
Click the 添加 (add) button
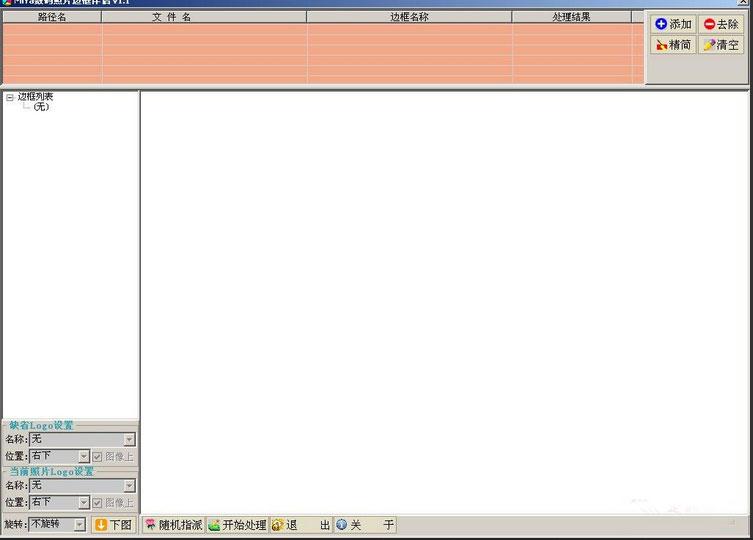click(673, 24)
